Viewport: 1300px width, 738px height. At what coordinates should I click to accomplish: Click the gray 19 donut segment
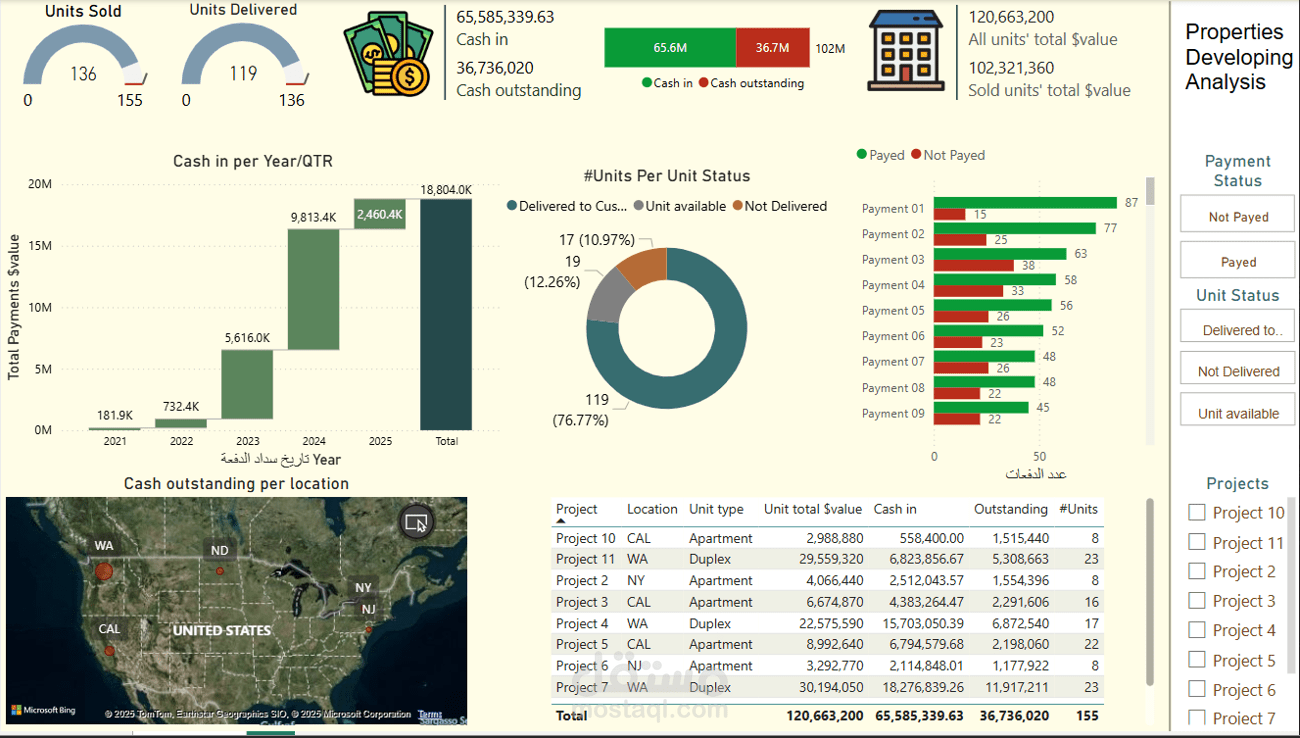point(606,294)
